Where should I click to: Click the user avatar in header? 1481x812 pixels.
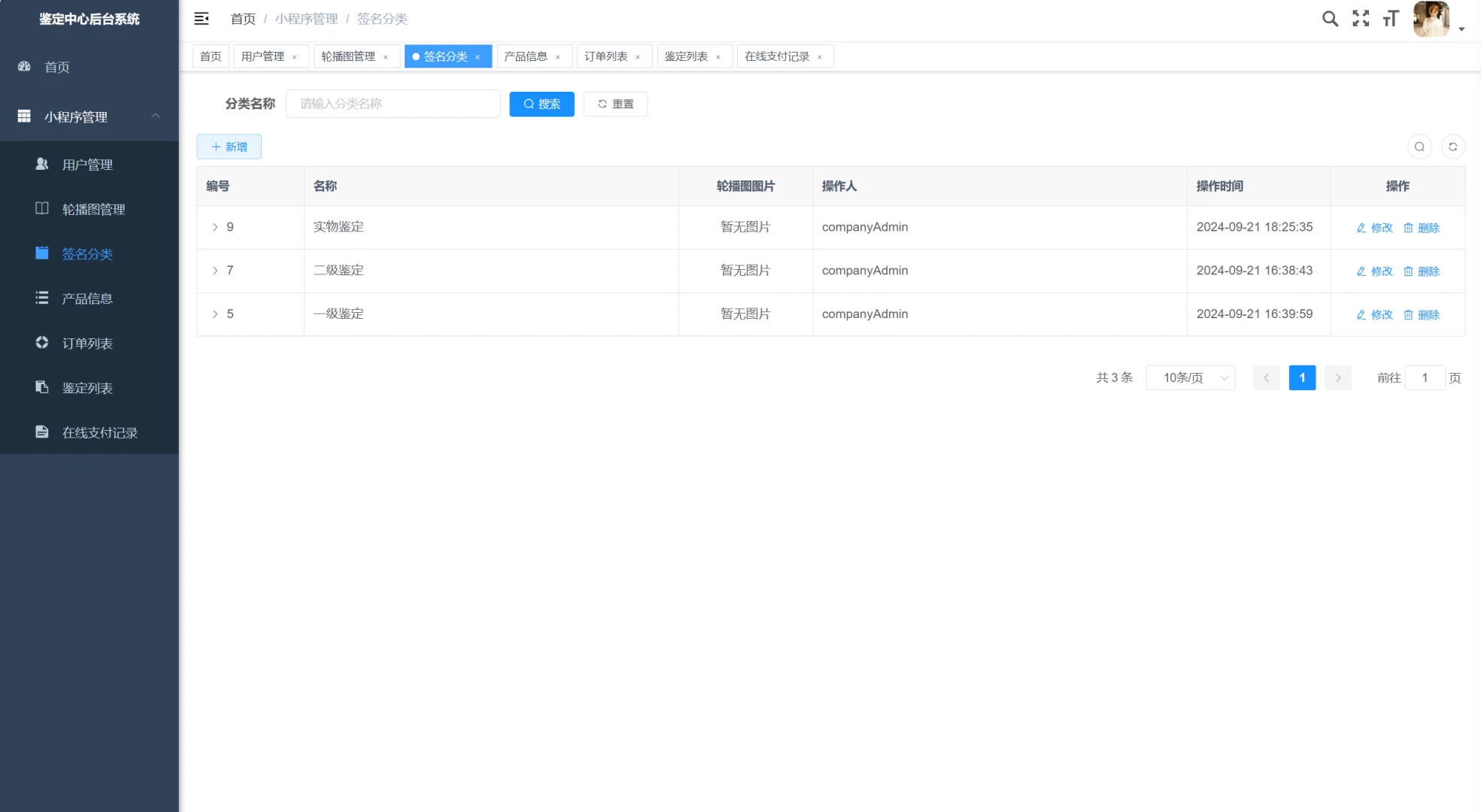pyautogui.click(x=1431, y=19)
